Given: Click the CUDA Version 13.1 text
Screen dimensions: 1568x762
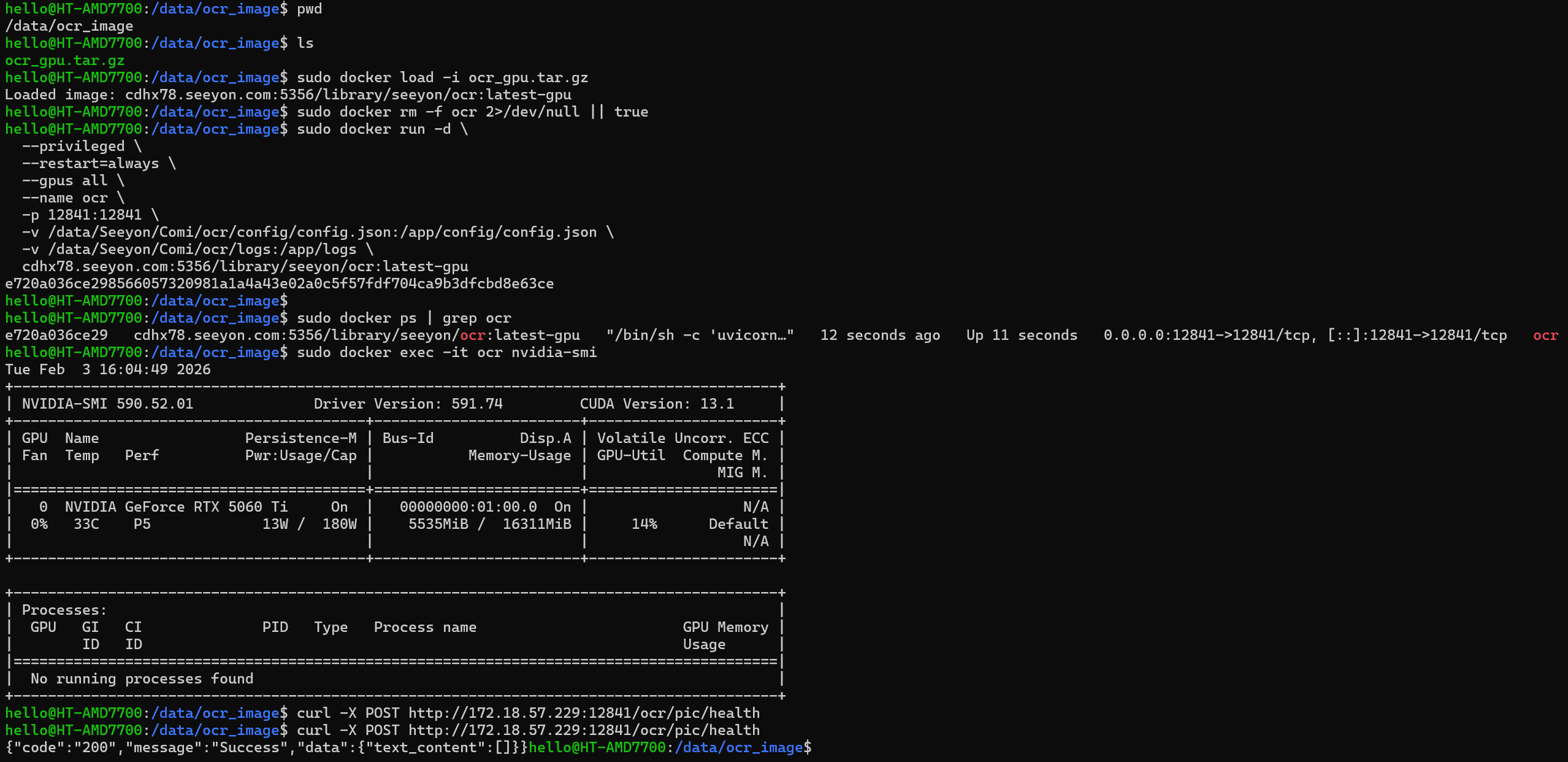Looking at the screenshot, I should [656, 404].
